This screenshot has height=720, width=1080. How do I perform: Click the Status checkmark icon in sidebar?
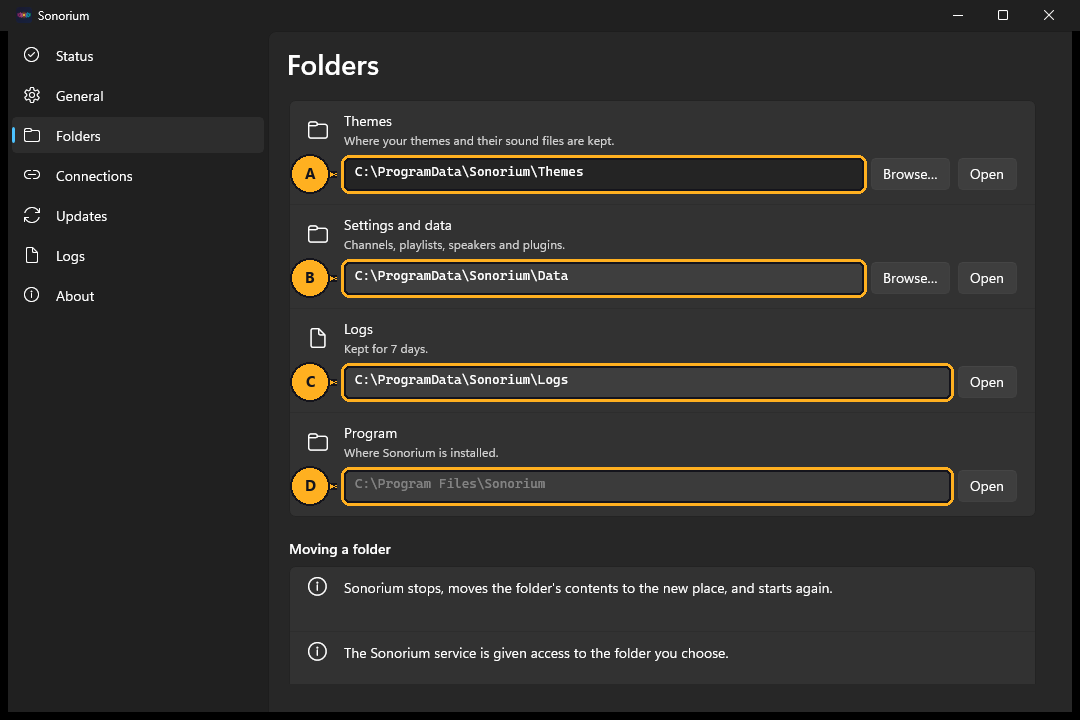coord(32,55)
